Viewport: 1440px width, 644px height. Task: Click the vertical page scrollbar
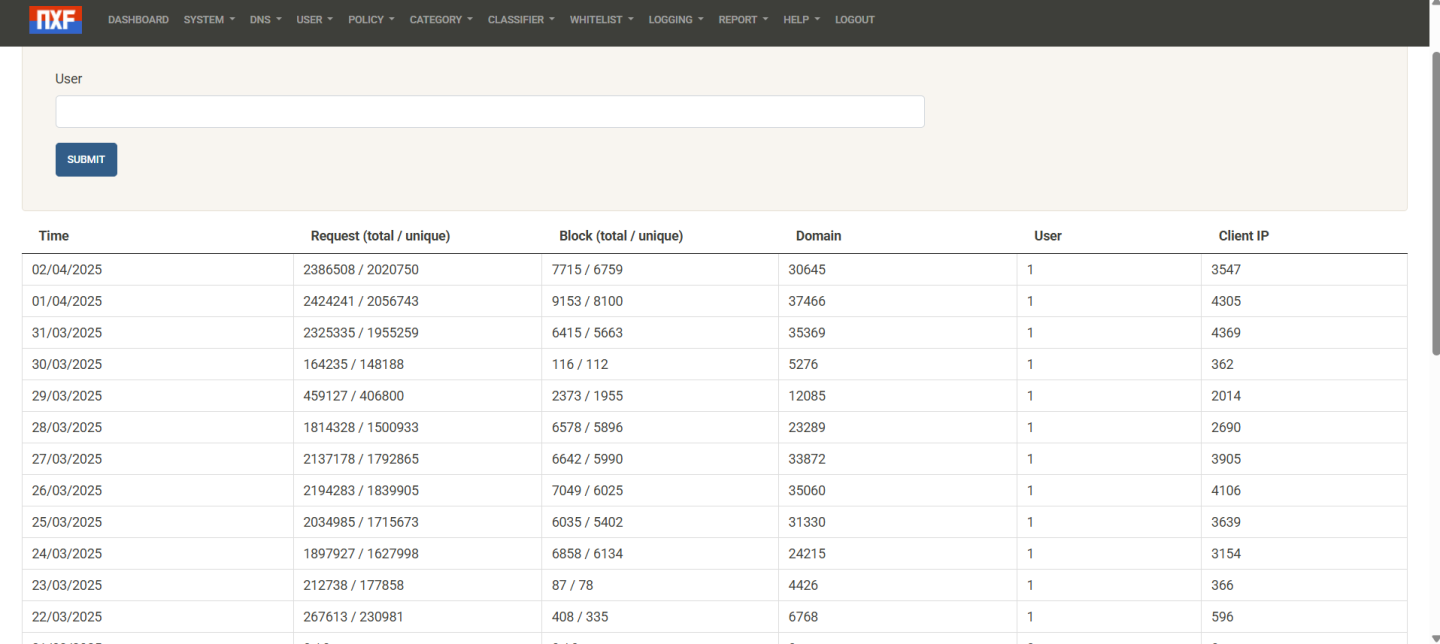pos(1434,200)
